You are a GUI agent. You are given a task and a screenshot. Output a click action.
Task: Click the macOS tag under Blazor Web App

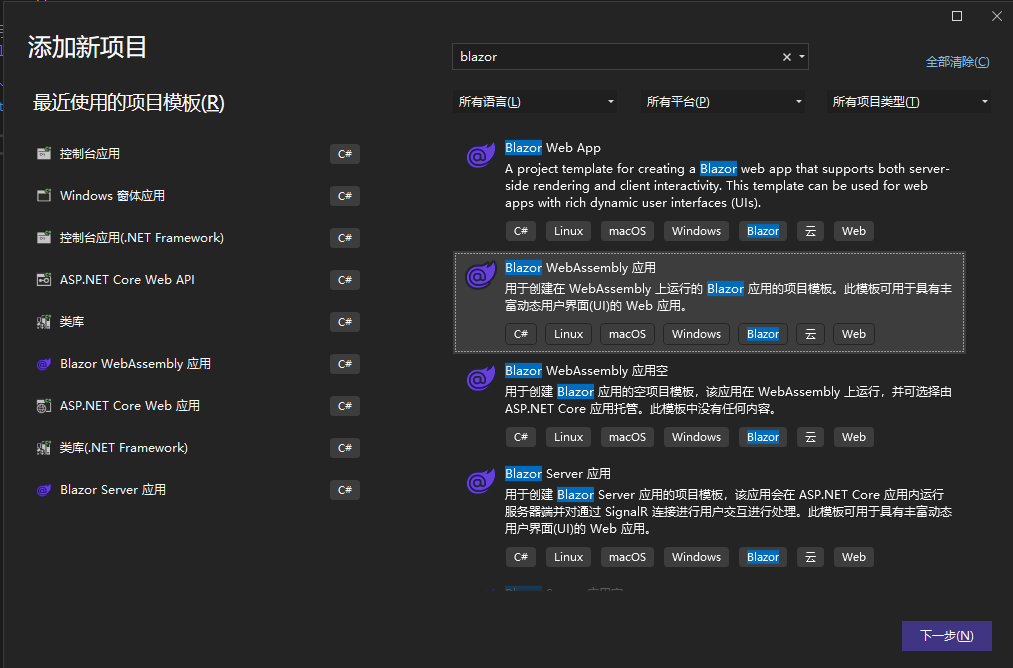click(627, 231)
